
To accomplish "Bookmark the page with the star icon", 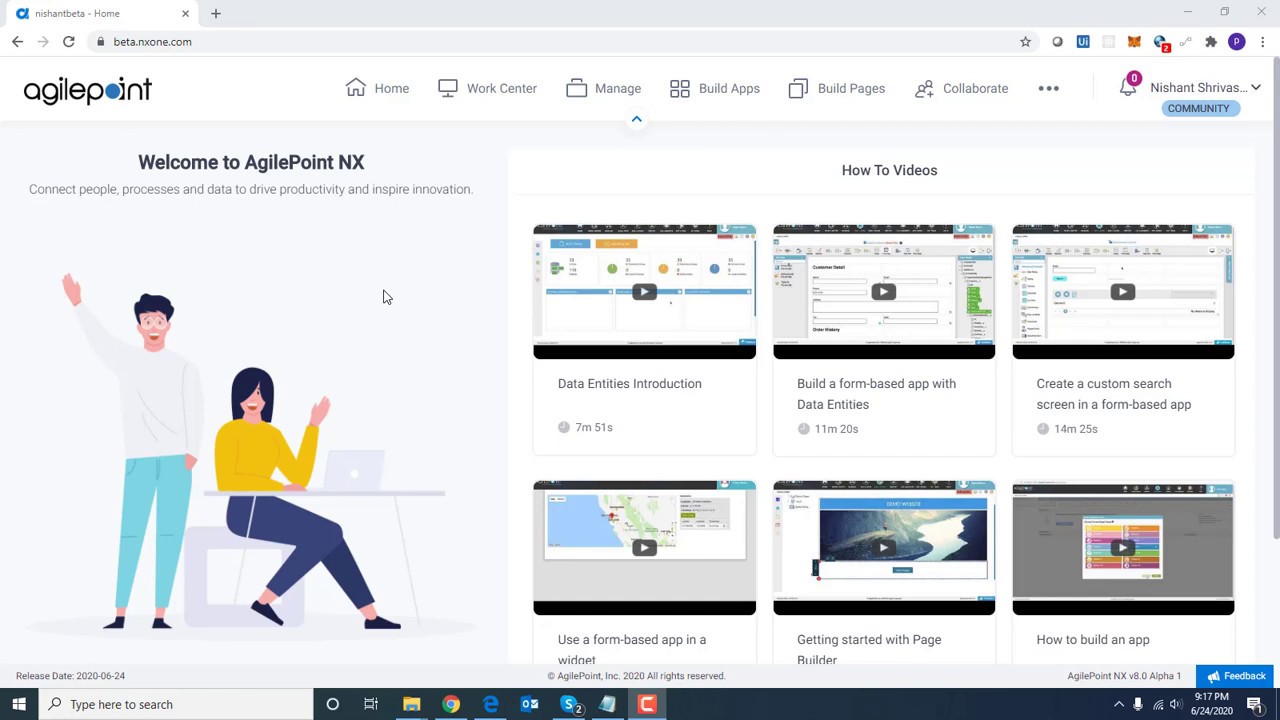I will click(x=1025, y=41).
